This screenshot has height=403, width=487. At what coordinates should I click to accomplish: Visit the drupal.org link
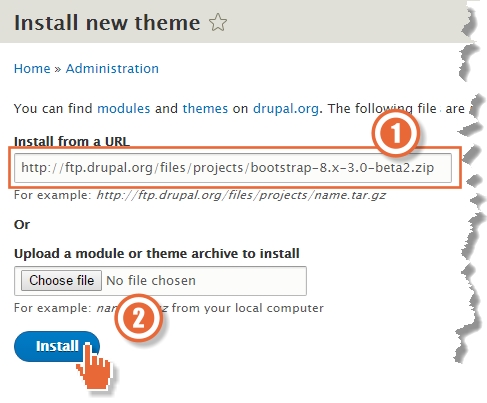(286, 109)
